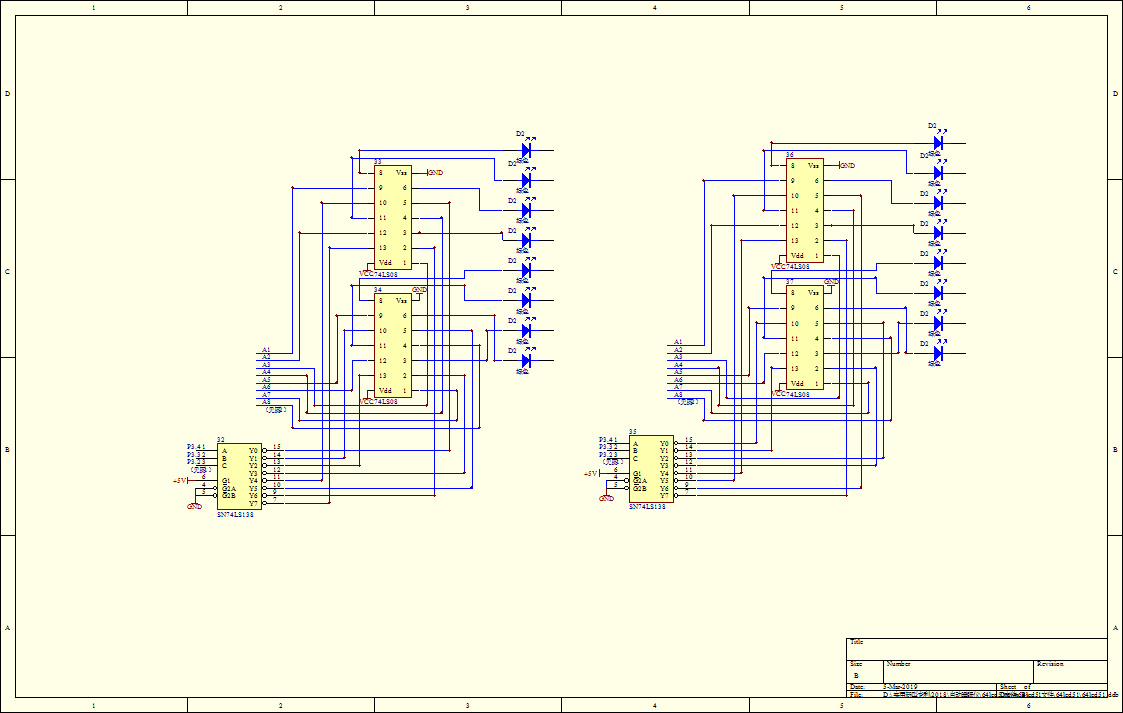Click the Revision field in the title block
1123x713 pixels.
point(1050,664)
